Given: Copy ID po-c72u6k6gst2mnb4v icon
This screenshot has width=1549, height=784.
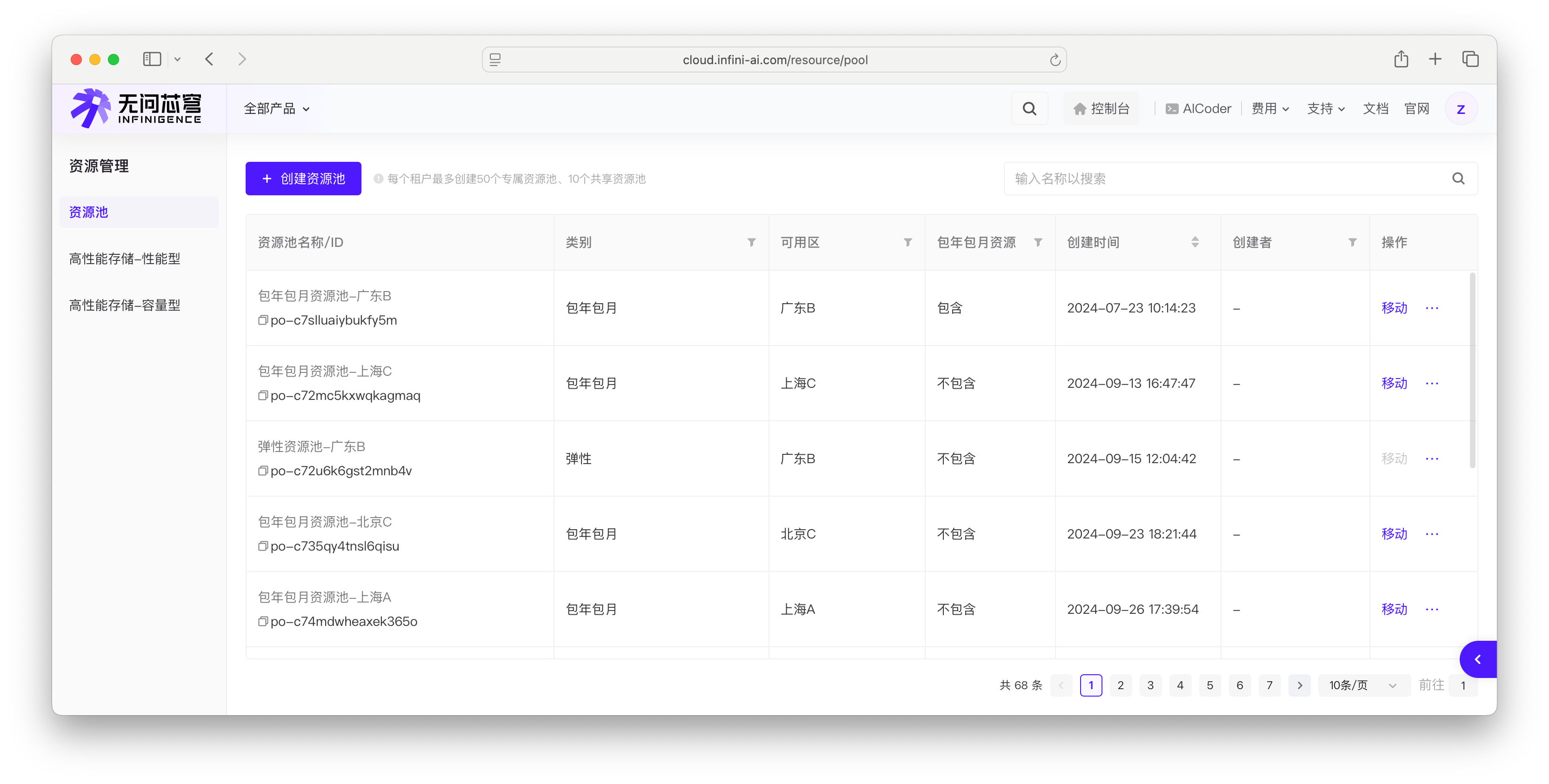Looking at the screenshot, I should [263, 471].
